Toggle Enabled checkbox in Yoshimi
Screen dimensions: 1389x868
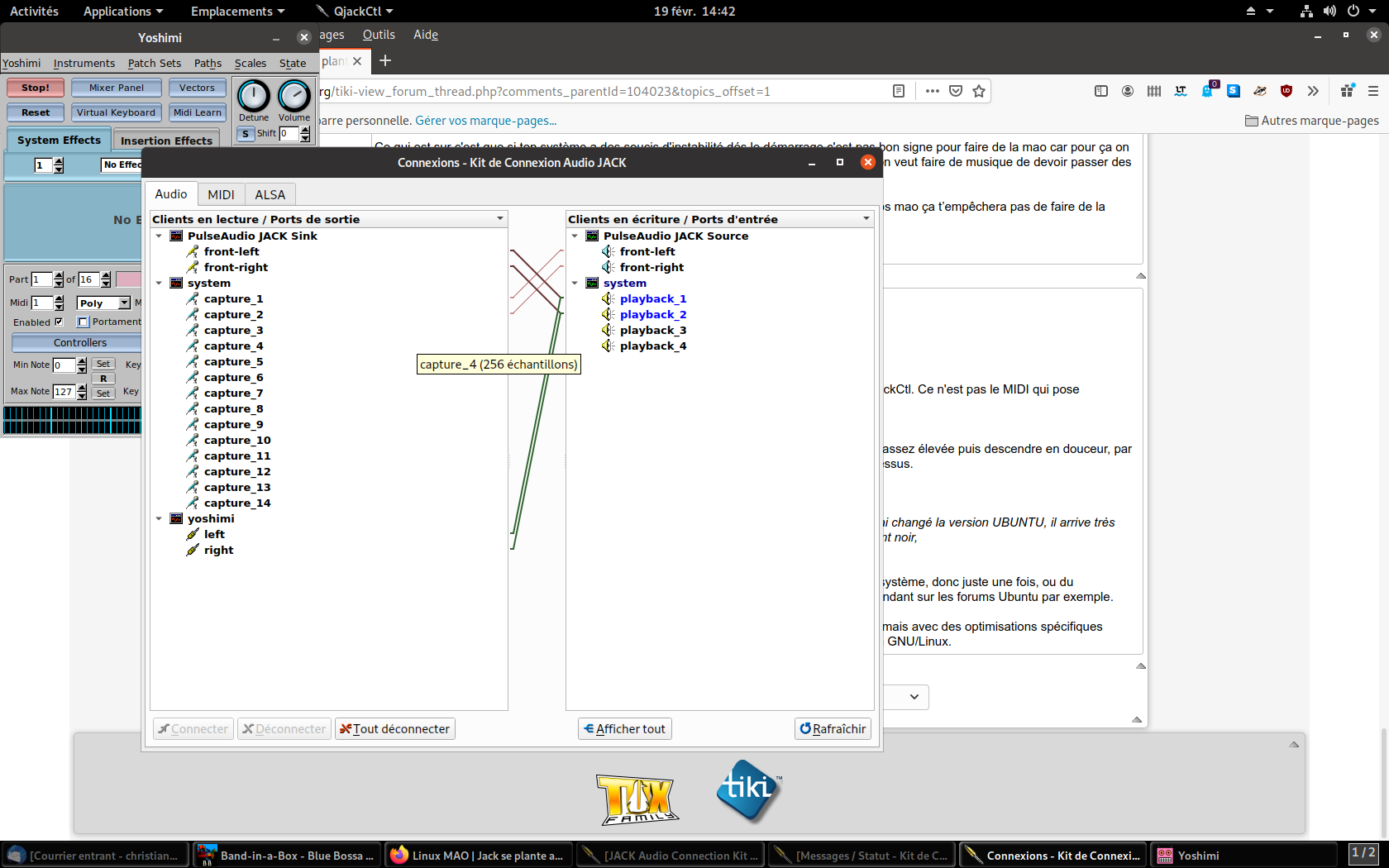pos(59,322)
